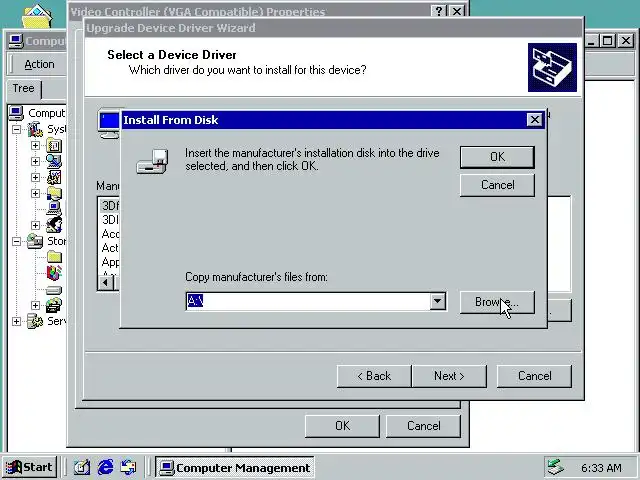
Task: Select the '3Dl' manufacturer list entry
Action: [110, 220]
